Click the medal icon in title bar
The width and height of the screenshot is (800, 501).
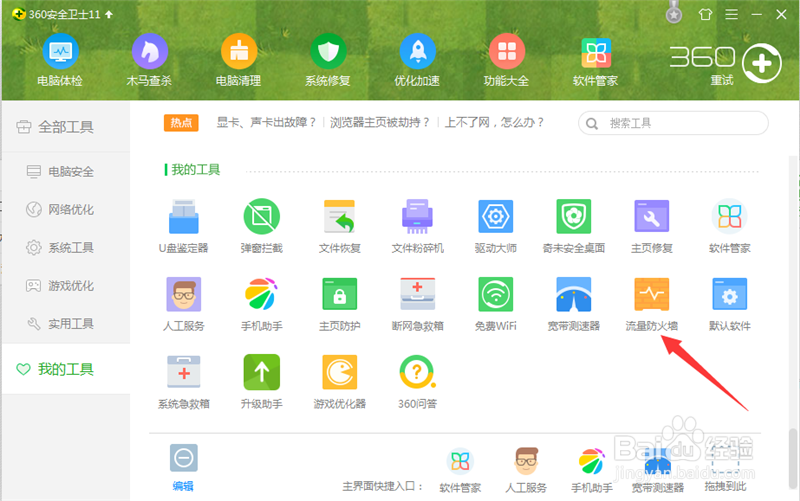tap(674, 13)
